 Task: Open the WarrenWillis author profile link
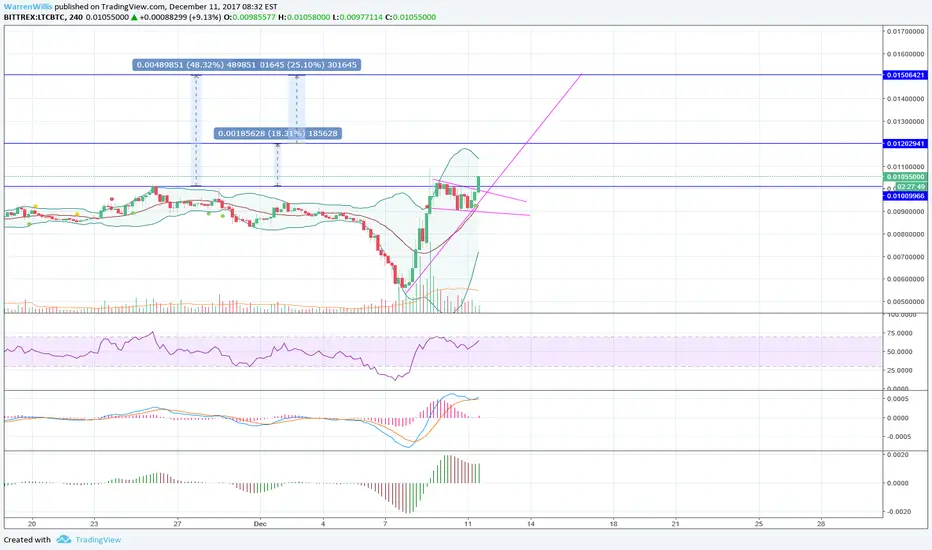point(28,7)
